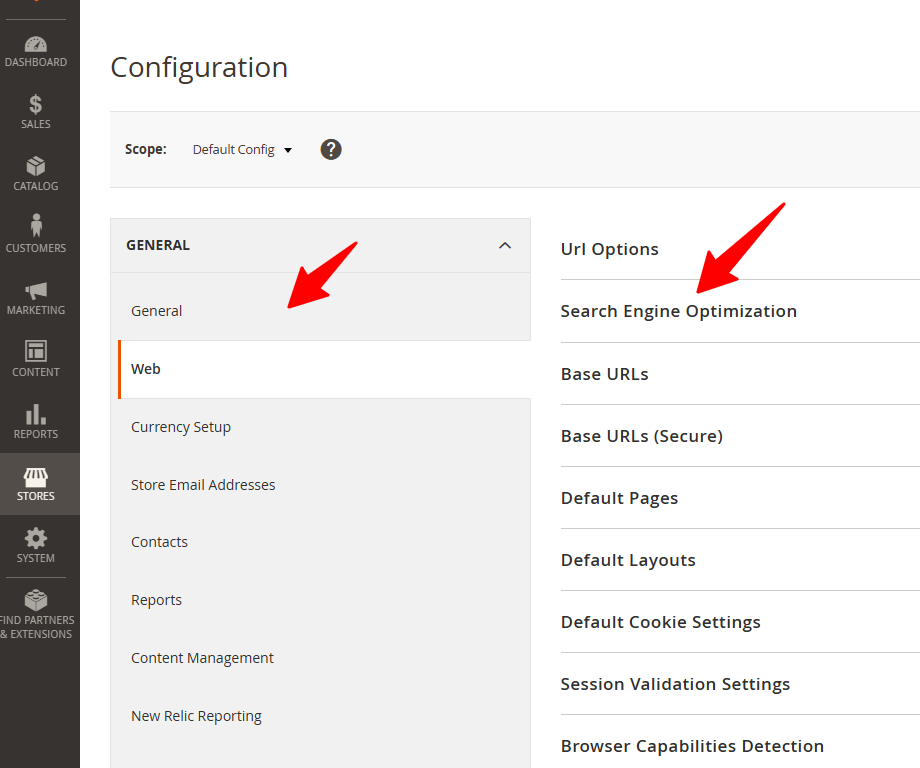Collapse the GENERAL section chevron
This screenshot has width=920, height=768.
pyautogui.click(x=505, y=245)
